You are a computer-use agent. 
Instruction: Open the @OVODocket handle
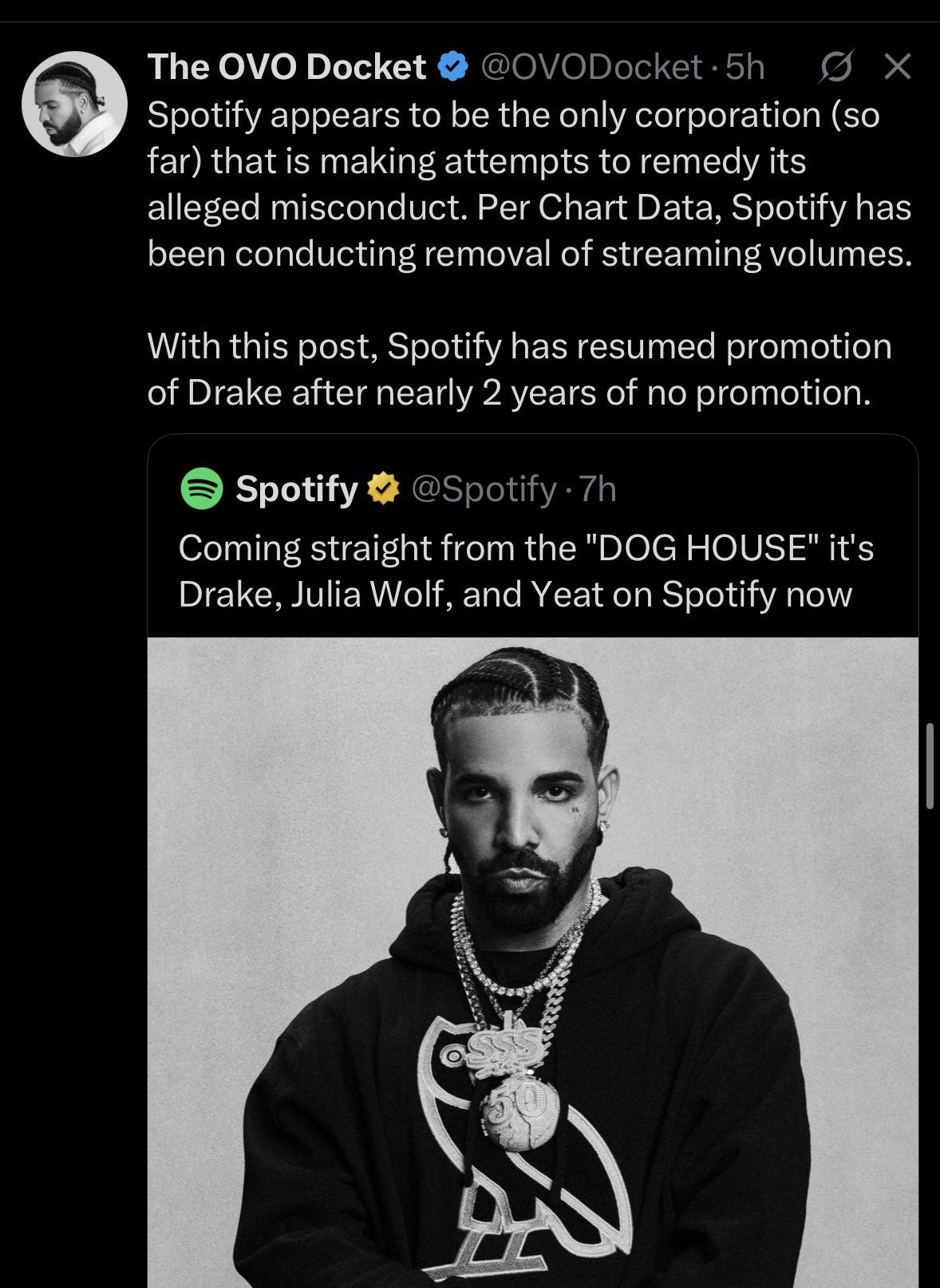point(591,68)
